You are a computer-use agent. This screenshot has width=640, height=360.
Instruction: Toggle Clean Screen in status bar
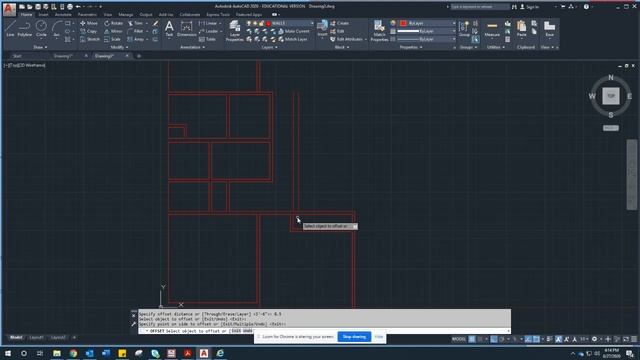[x=626, y=339]
